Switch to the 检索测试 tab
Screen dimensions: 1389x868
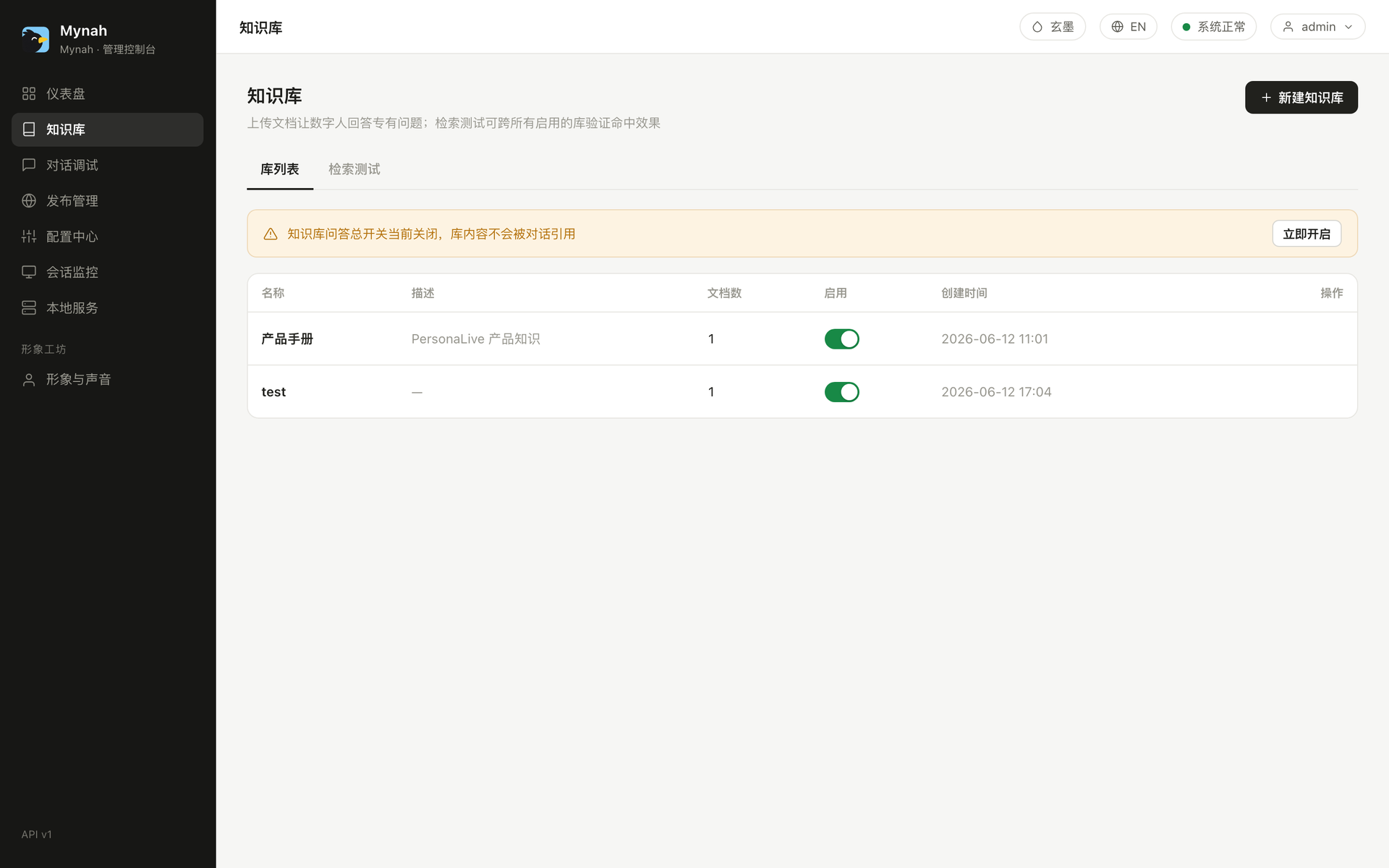pos(354,169)
